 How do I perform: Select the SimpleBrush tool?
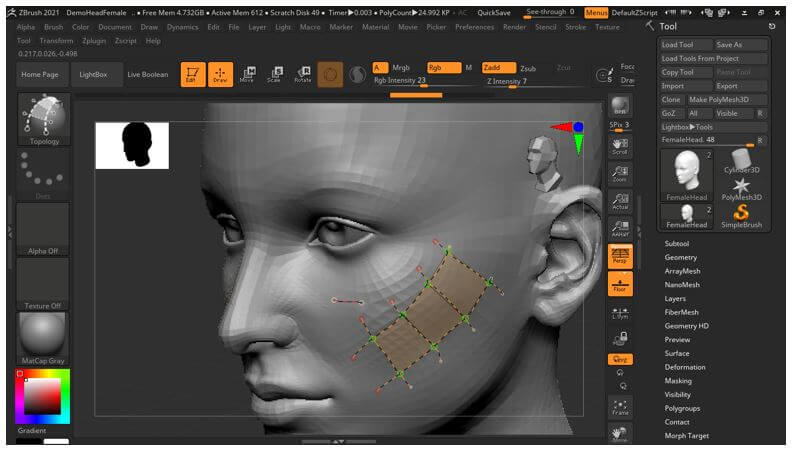pos(742,216)
